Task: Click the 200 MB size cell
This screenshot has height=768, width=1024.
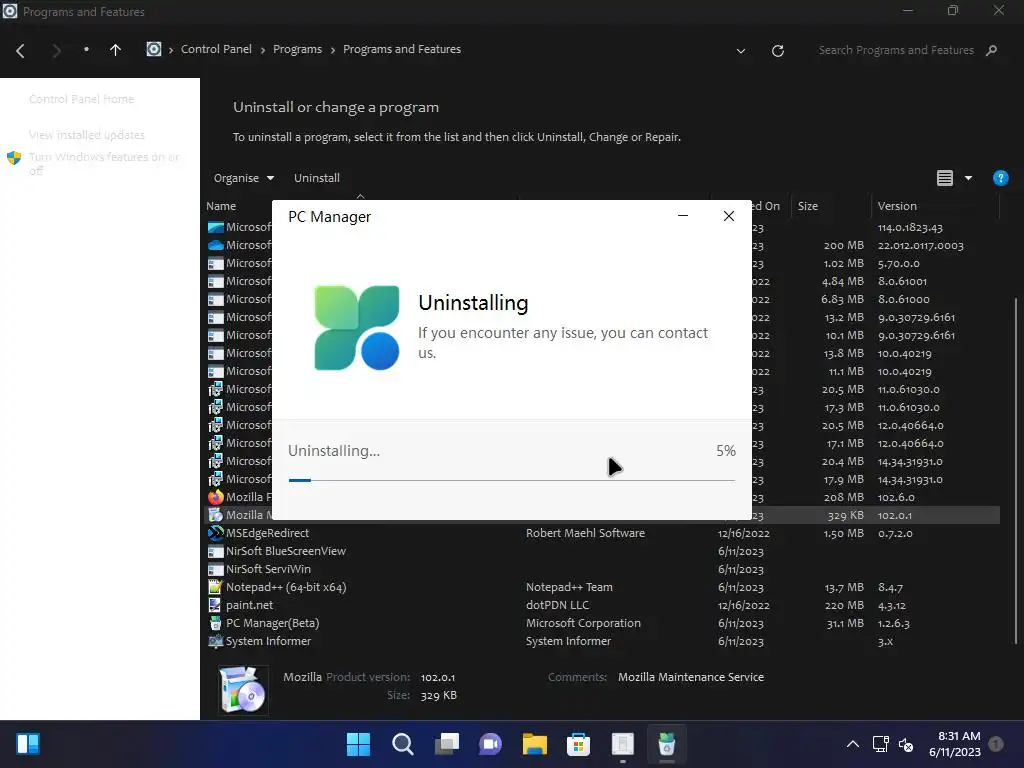Action: point(843,246)
